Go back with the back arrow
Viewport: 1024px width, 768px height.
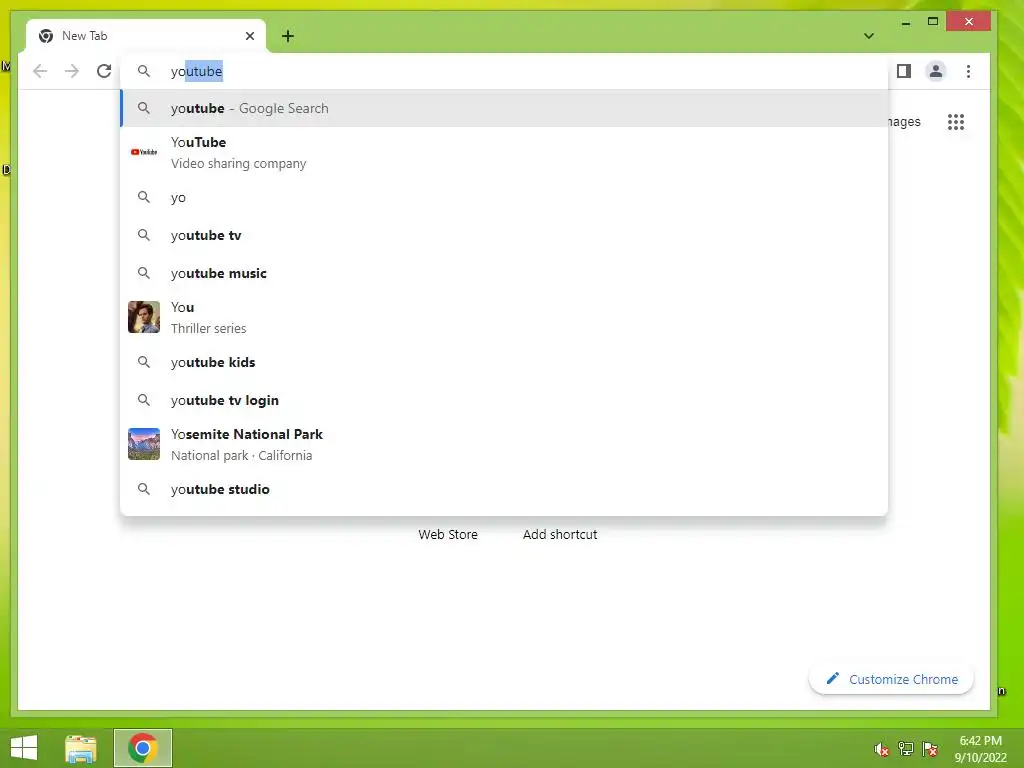click(x=40, y=71)
